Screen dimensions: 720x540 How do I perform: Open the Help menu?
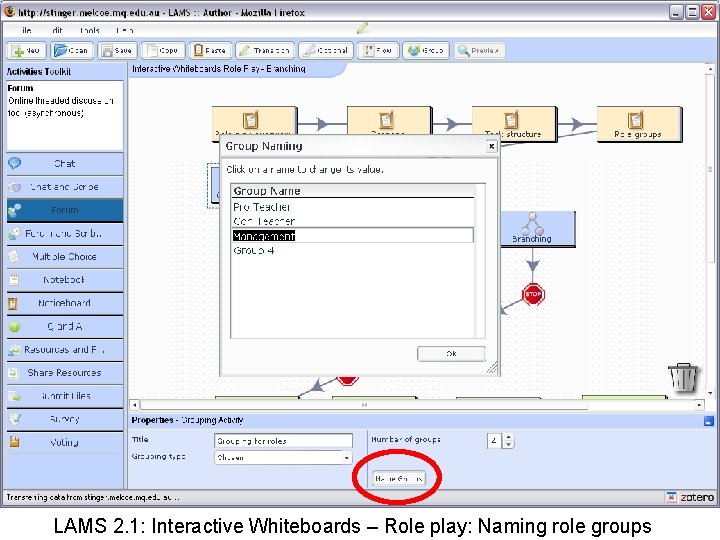tap(124, 30)
